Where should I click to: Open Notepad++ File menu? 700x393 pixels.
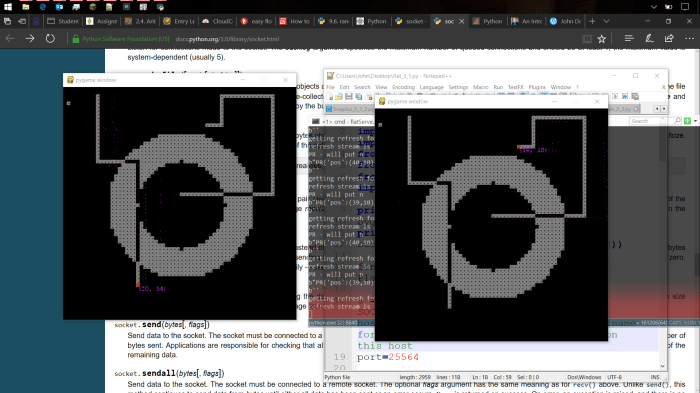click(330, 87)
